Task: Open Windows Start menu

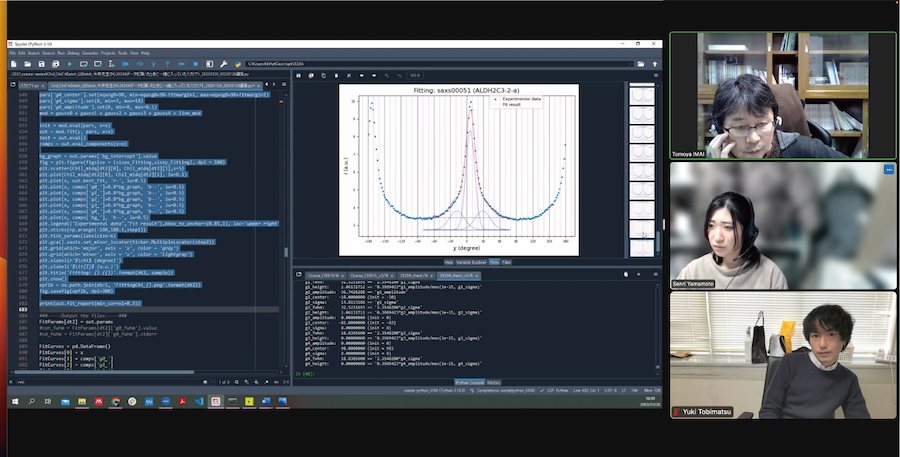Action: [15, 402]
